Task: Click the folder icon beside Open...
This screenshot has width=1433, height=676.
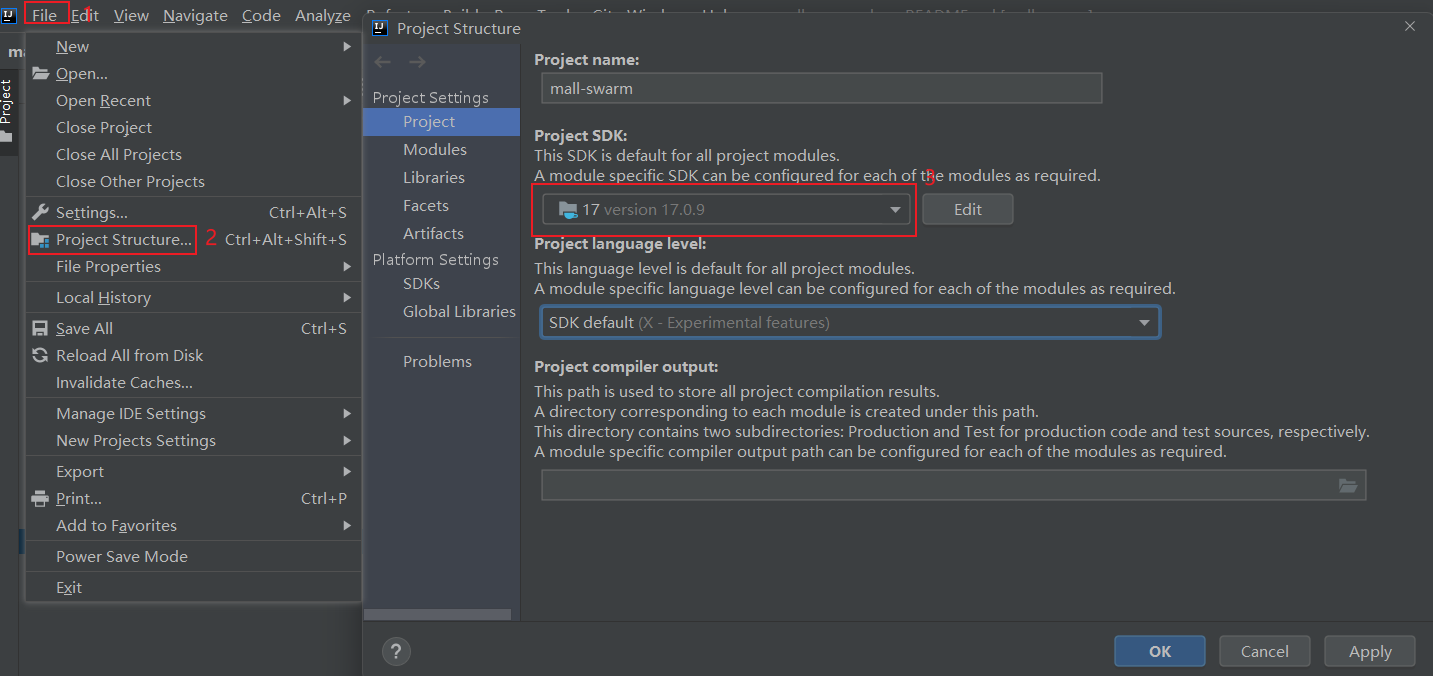Action: pos(40,73)
